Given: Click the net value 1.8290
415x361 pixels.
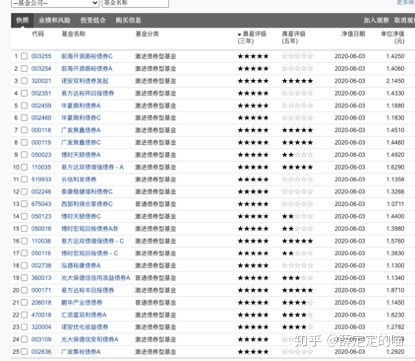Looking at the screenshot, I should (395, 167).
